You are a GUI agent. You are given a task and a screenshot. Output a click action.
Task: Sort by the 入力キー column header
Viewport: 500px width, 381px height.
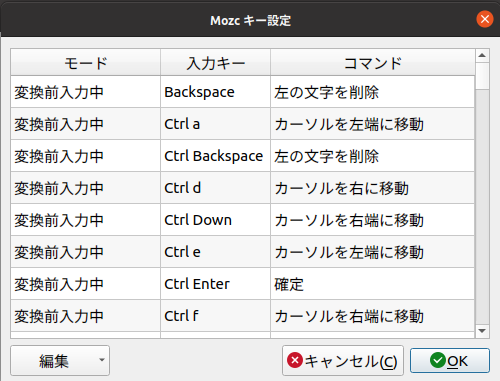point(215,62)
